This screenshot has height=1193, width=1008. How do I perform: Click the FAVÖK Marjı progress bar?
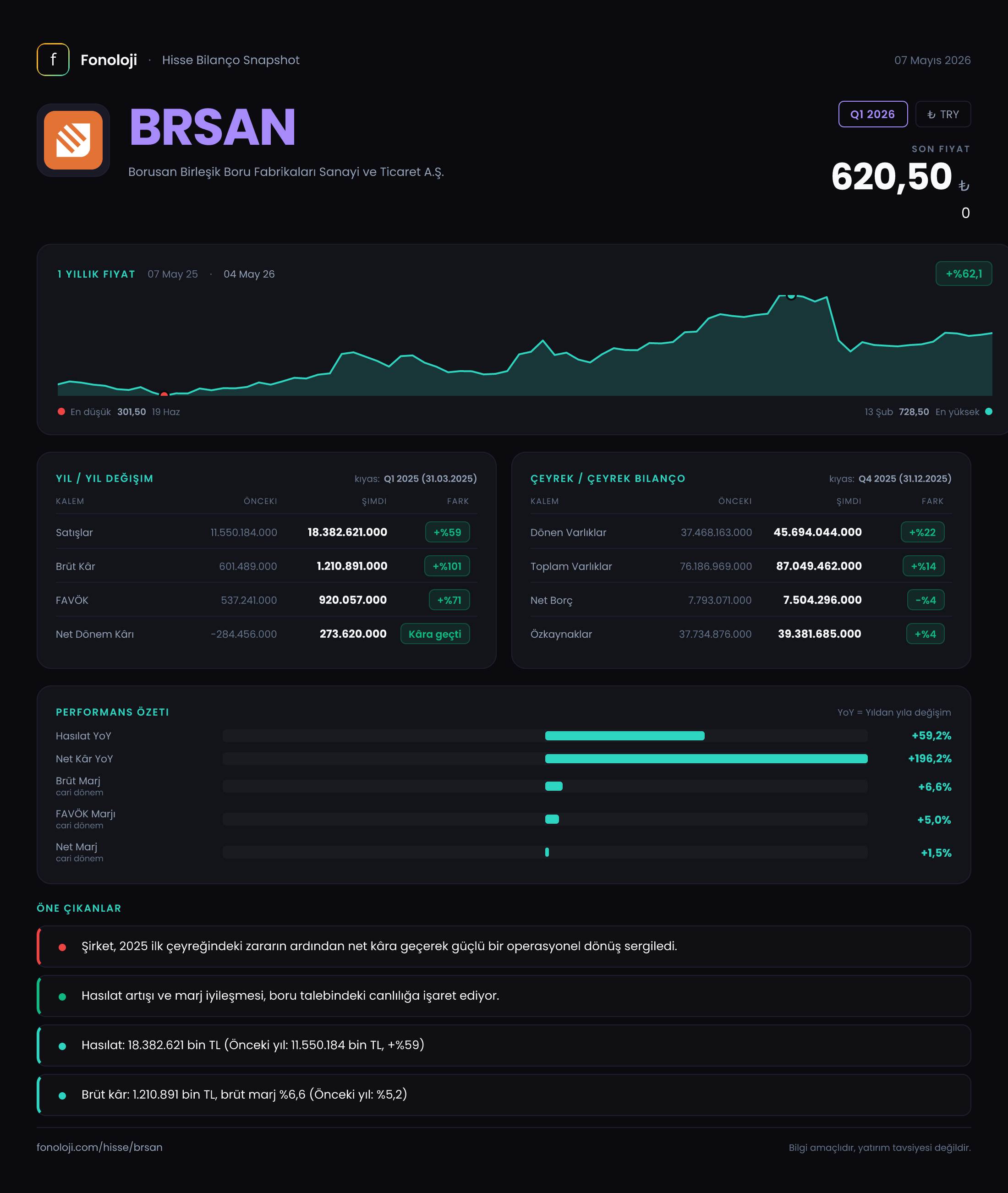click(x=545, y=819)
